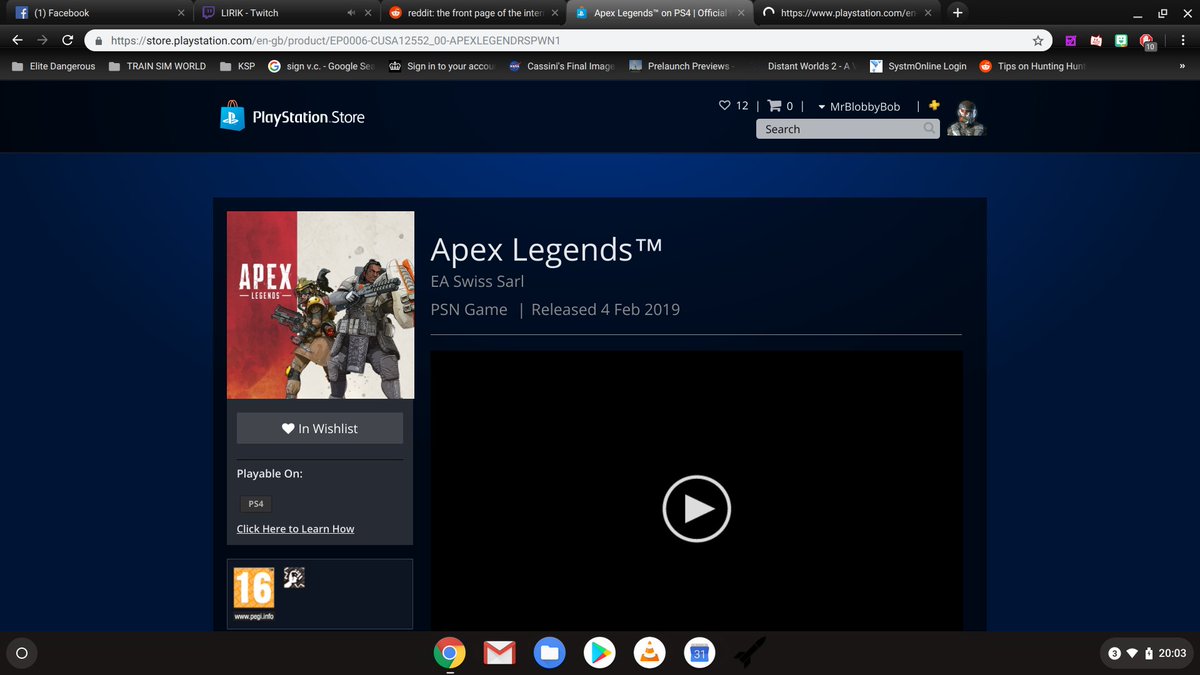This screenshot has width=1200, height=675.
Task: Click PlayStation Store logo
Action: pyautogui.click(x=292, y=116)
